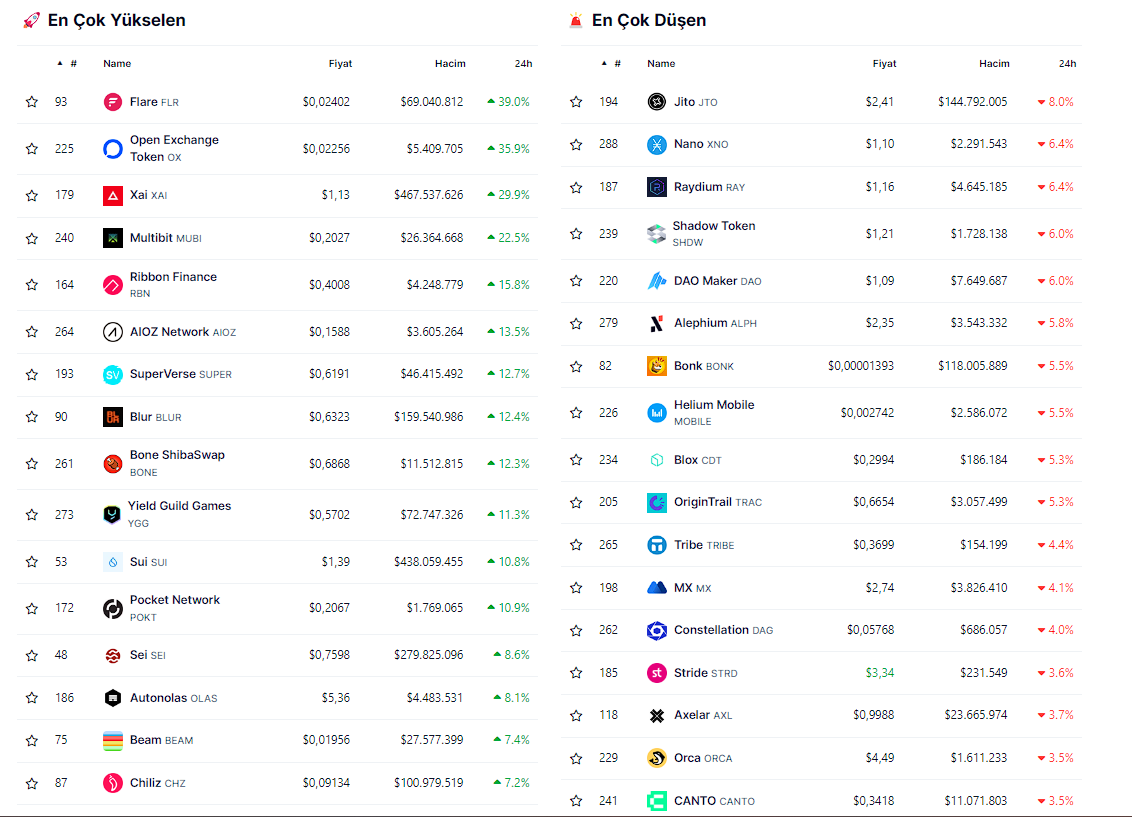Click the Raydium logo icon

coord(657,187)
